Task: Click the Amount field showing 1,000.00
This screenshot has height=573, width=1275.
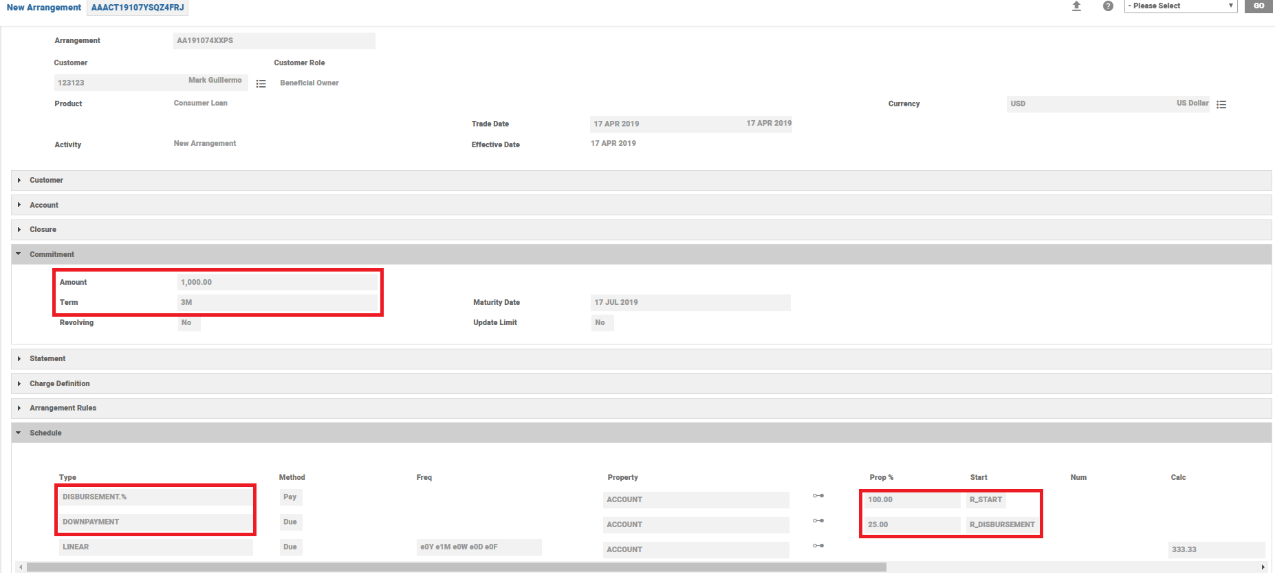Action: pyautogui.click(x=276, y=282)
